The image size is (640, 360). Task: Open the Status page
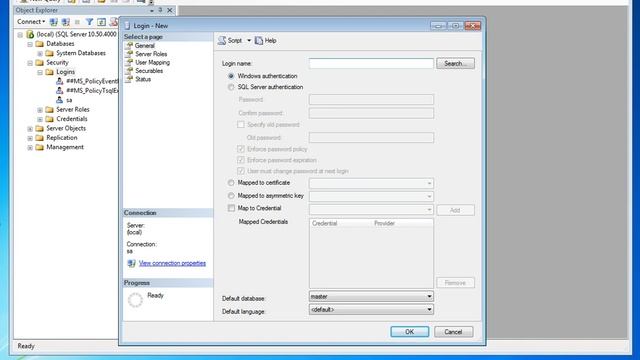143,79
